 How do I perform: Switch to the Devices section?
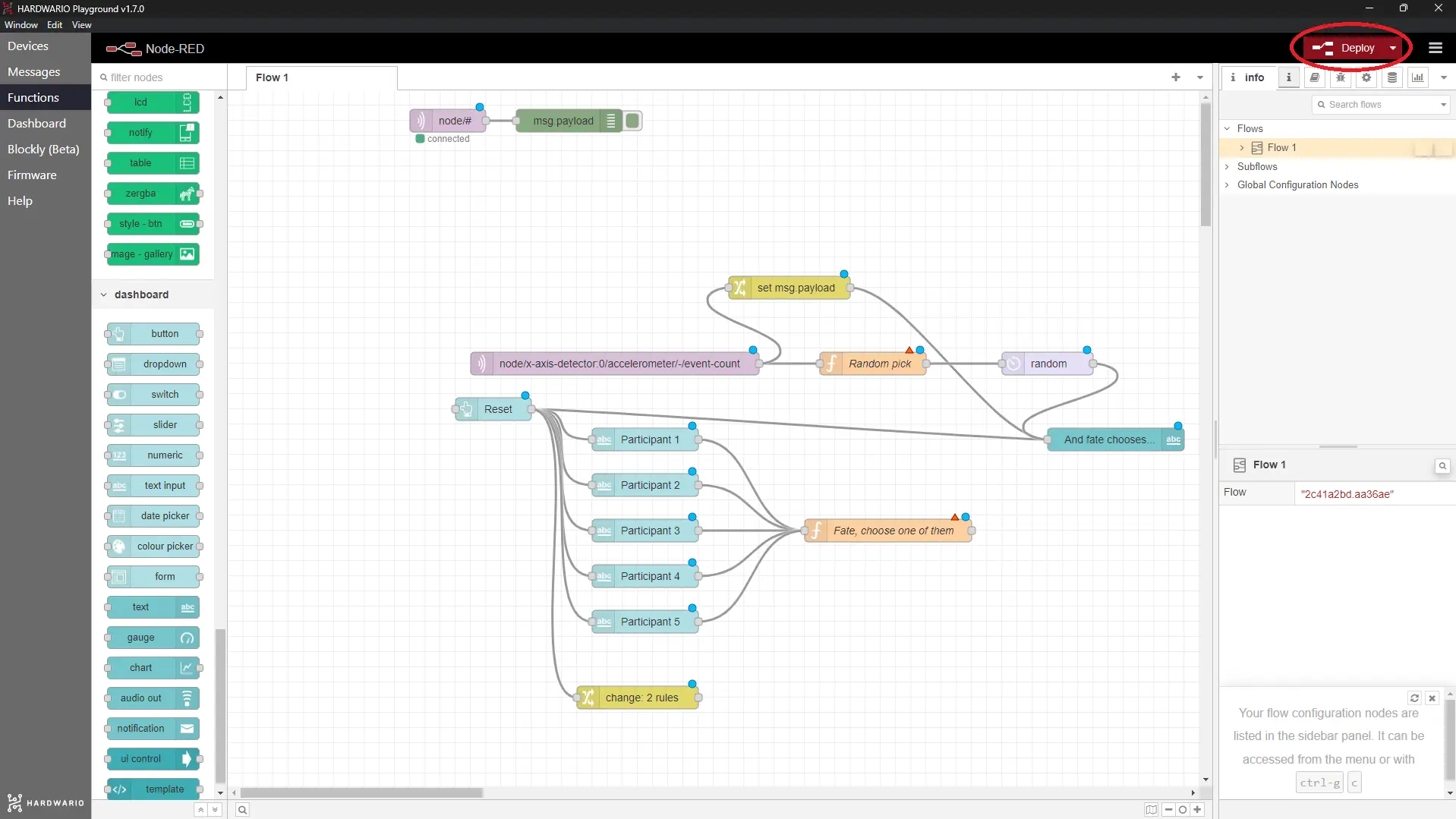(x=46, y=46)
